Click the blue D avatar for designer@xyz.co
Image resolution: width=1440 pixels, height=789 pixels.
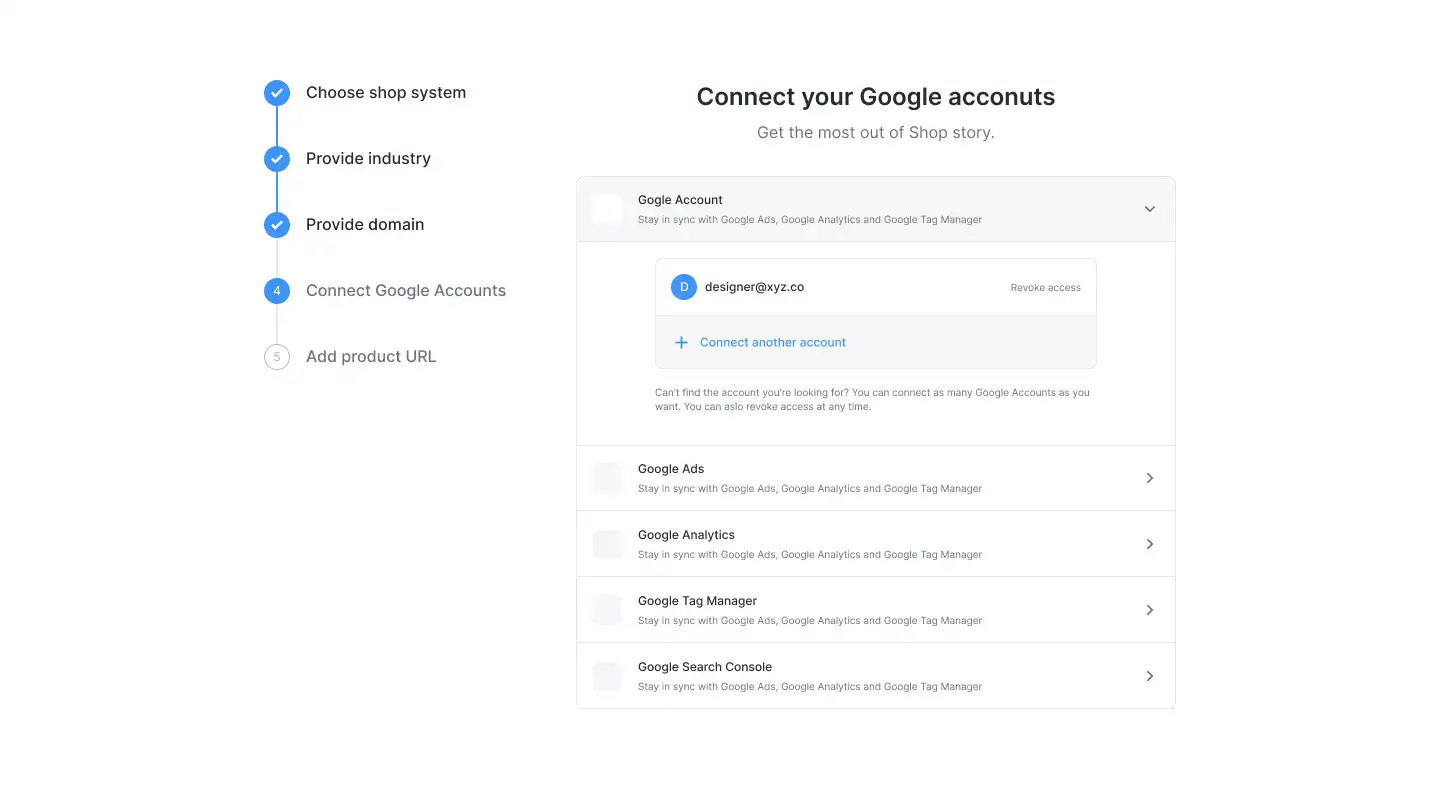(x=684, y=287)
